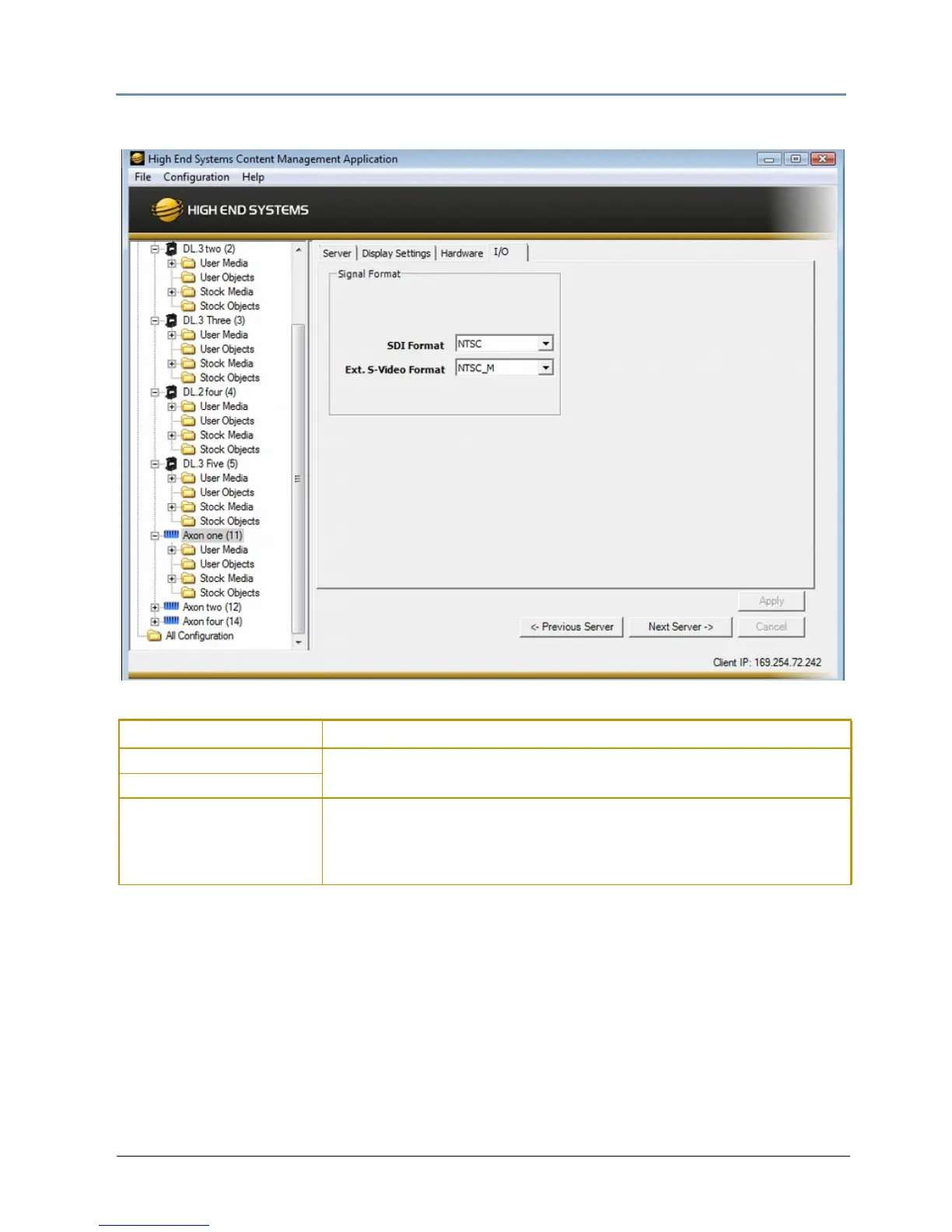Collapse the DL.2 four (4) node
Image resolution: width=952 pixels, height=1232 pixels.
click(155, 393)
